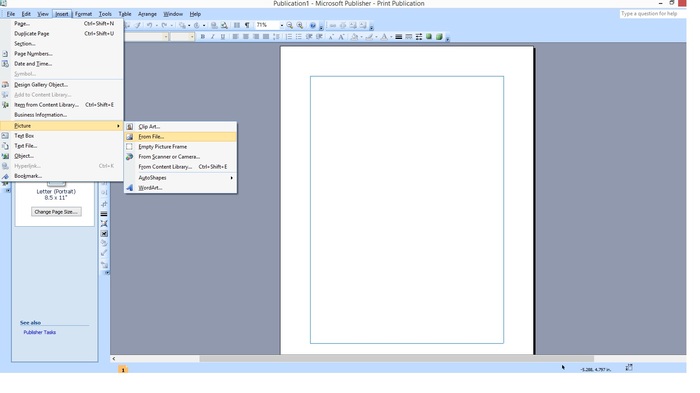This screenshot has height=393, width=700.
Task: Open the Font Color dropdown arrow
Action: (x=391, y=37)
